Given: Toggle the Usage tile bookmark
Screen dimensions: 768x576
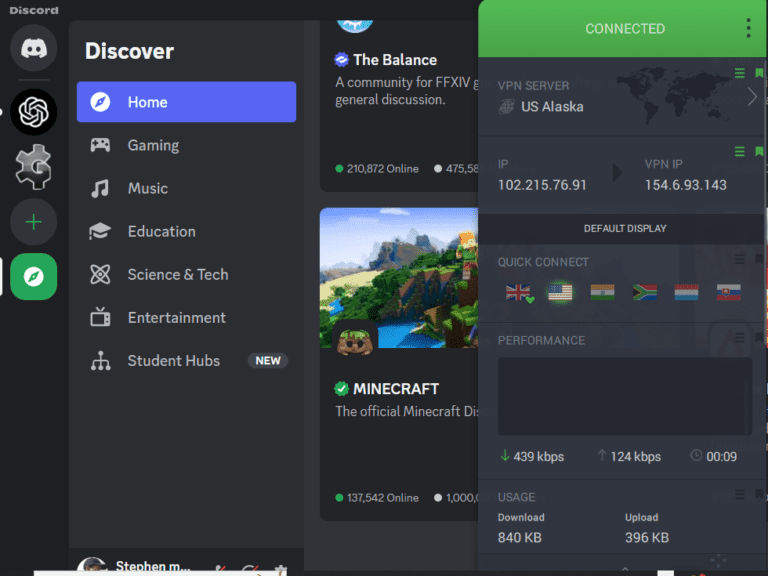Looking at the screenshot, I should (759, 494).
